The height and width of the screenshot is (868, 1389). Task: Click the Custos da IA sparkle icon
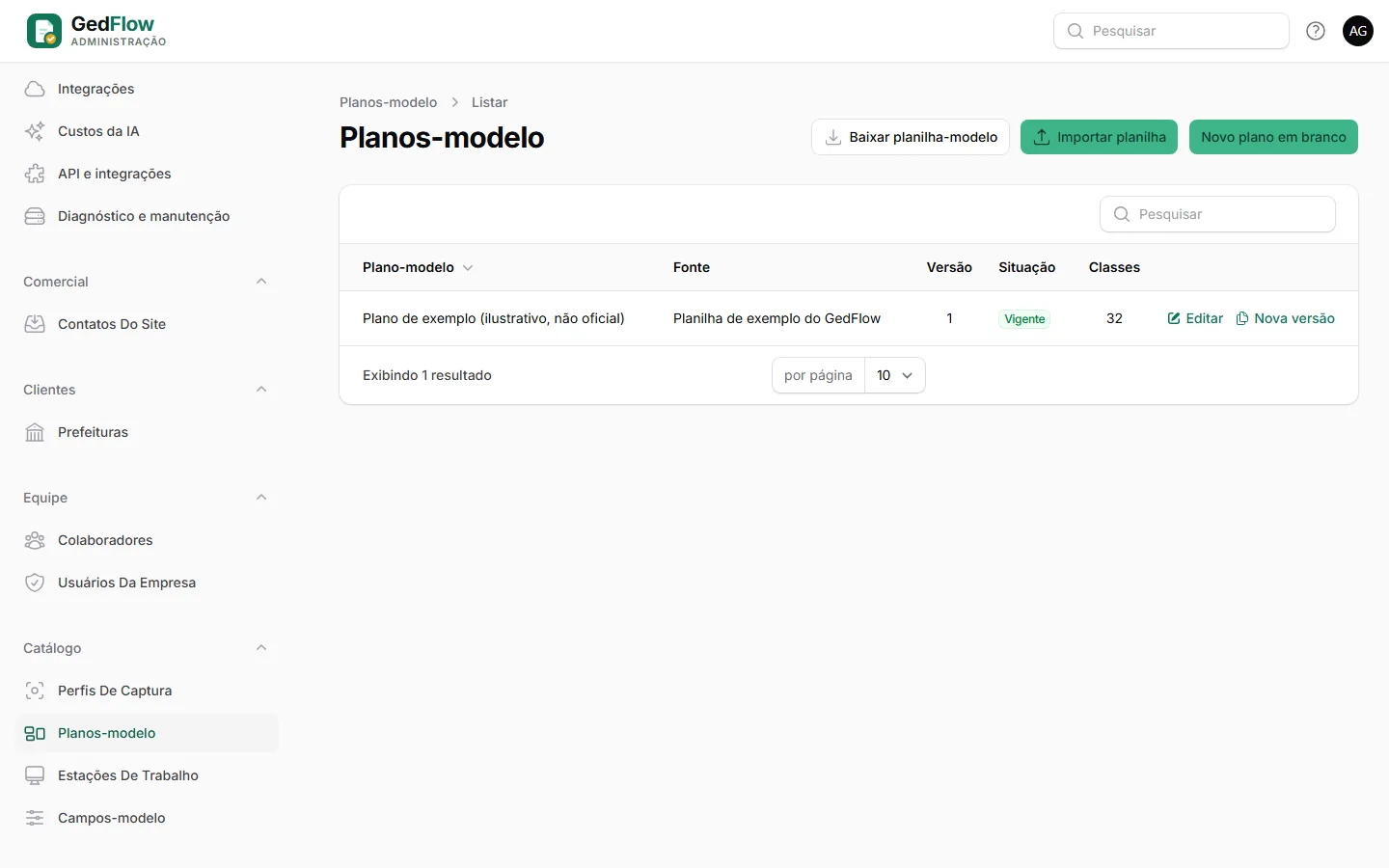pos(35,131)
